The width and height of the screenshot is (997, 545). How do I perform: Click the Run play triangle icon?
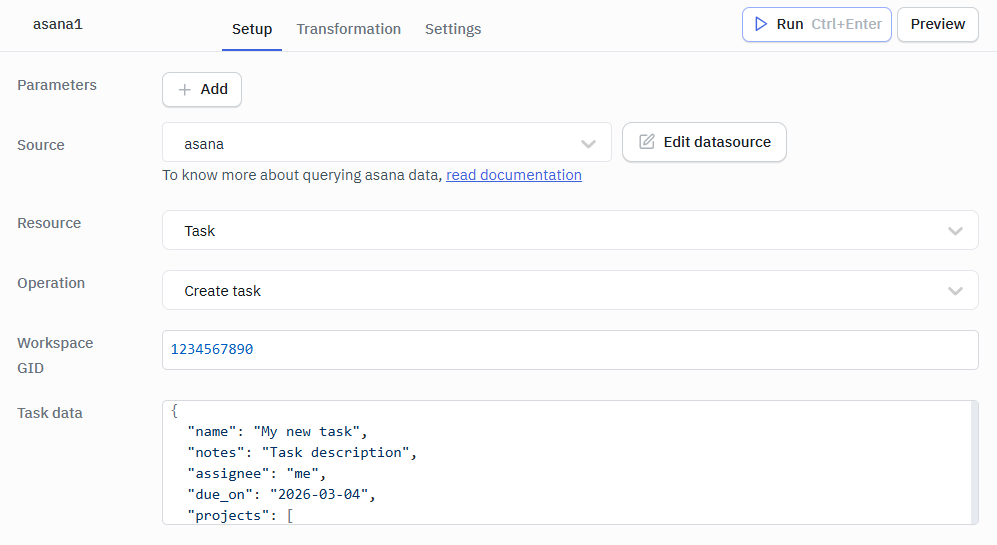[x=760, y=24]
